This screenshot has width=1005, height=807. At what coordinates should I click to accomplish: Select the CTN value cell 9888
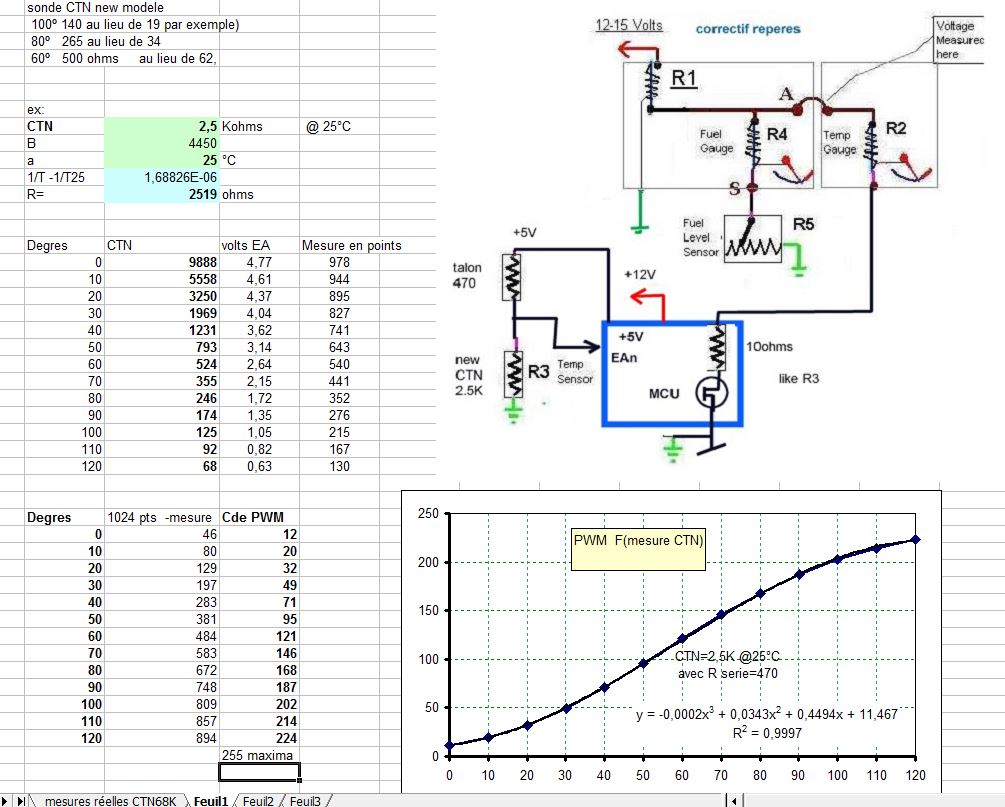point(162,262)
